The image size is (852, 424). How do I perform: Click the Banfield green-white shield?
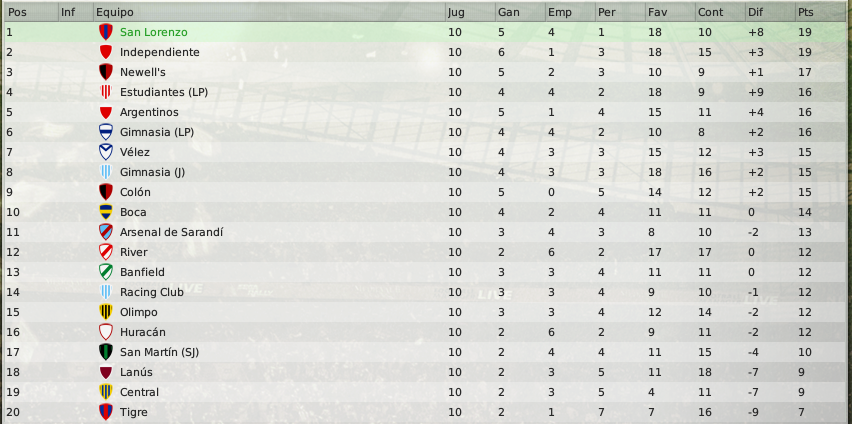pyautogui.click(x=105, y=272)
